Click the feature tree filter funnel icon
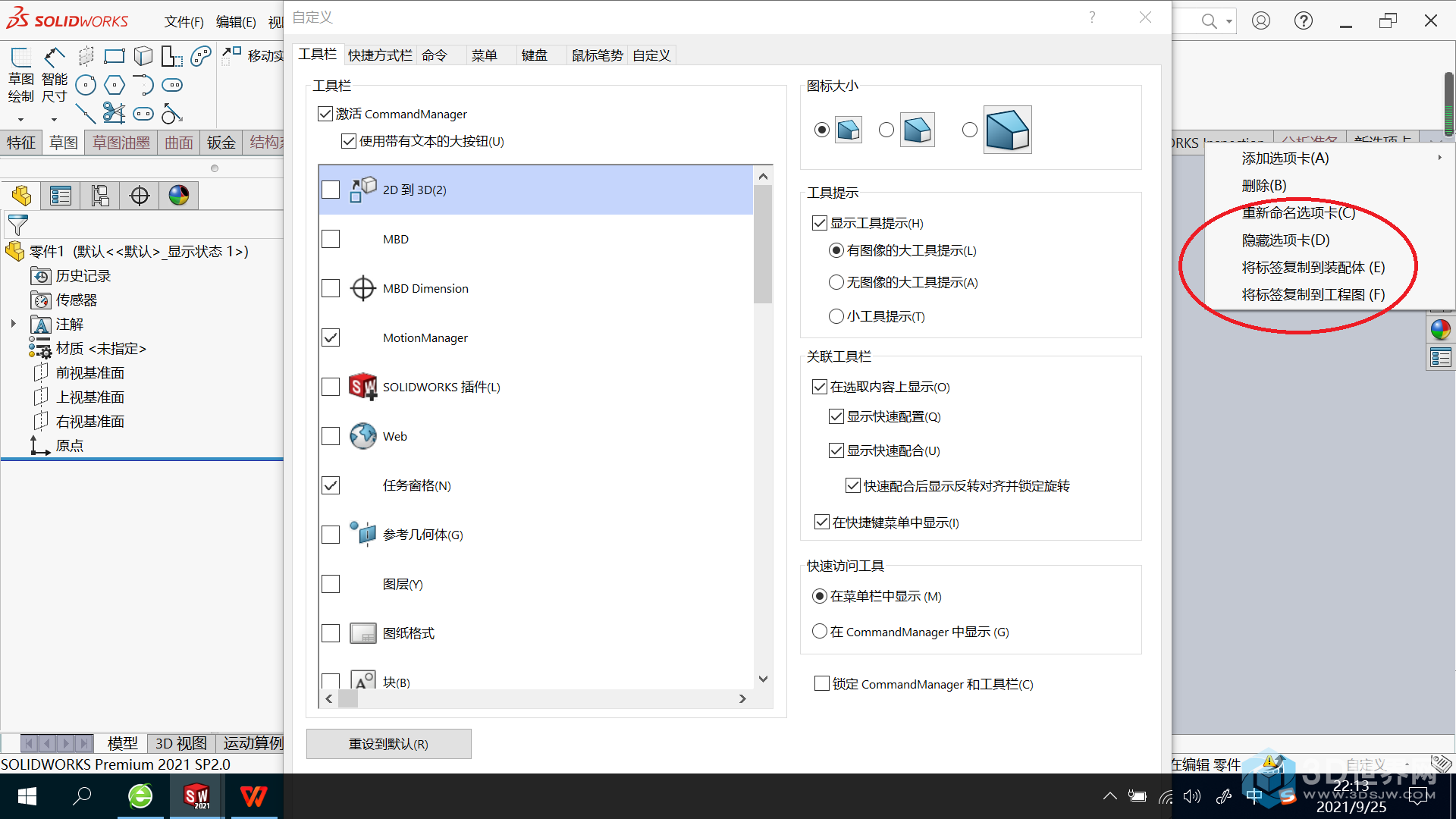 (x=17, y=224)
